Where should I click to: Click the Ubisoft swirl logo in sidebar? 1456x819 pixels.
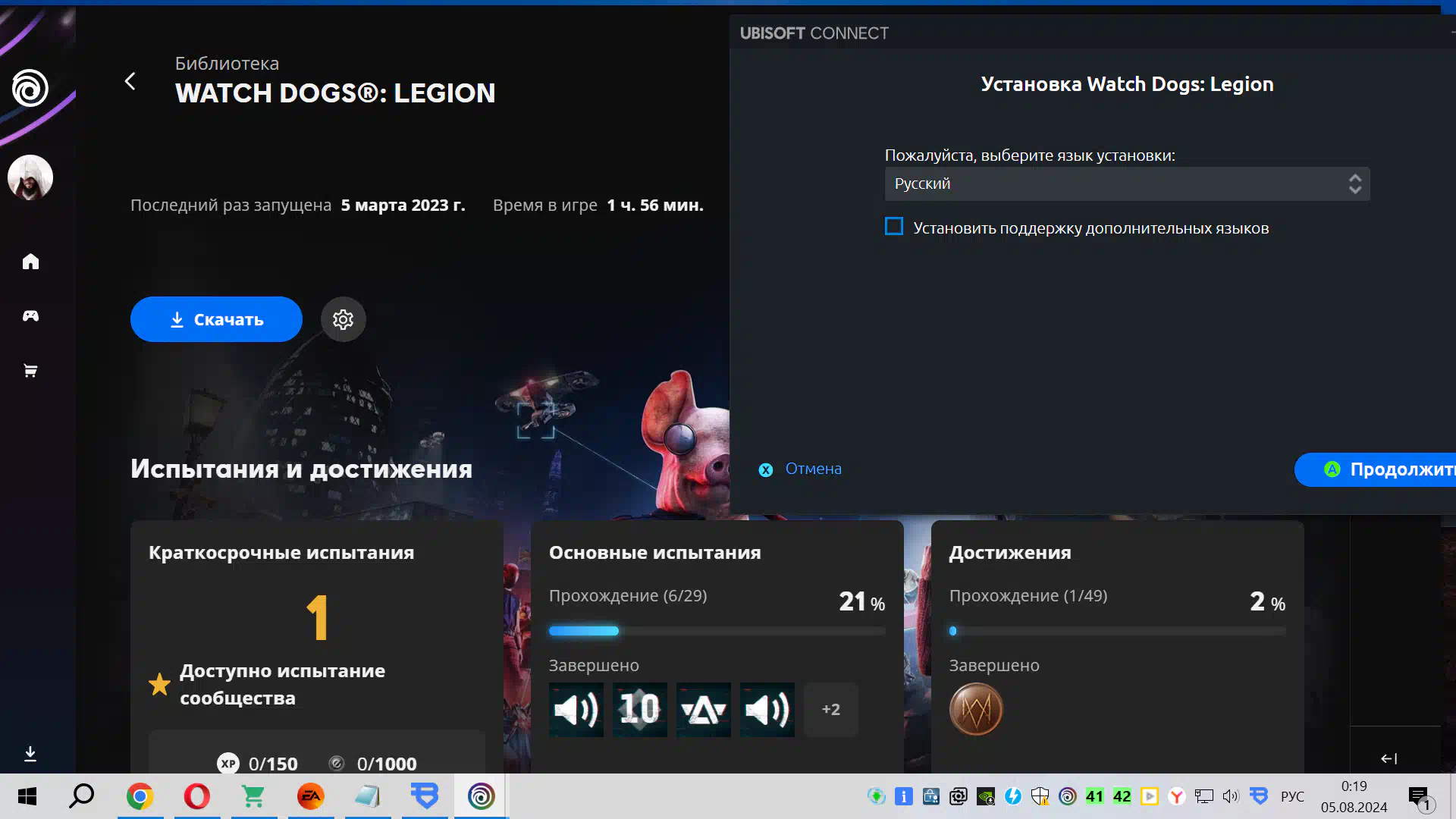pos(30,88)
